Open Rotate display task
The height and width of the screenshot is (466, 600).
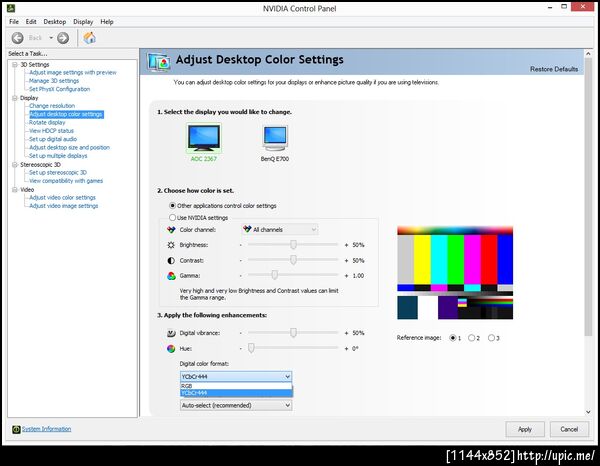click(47, 122)
